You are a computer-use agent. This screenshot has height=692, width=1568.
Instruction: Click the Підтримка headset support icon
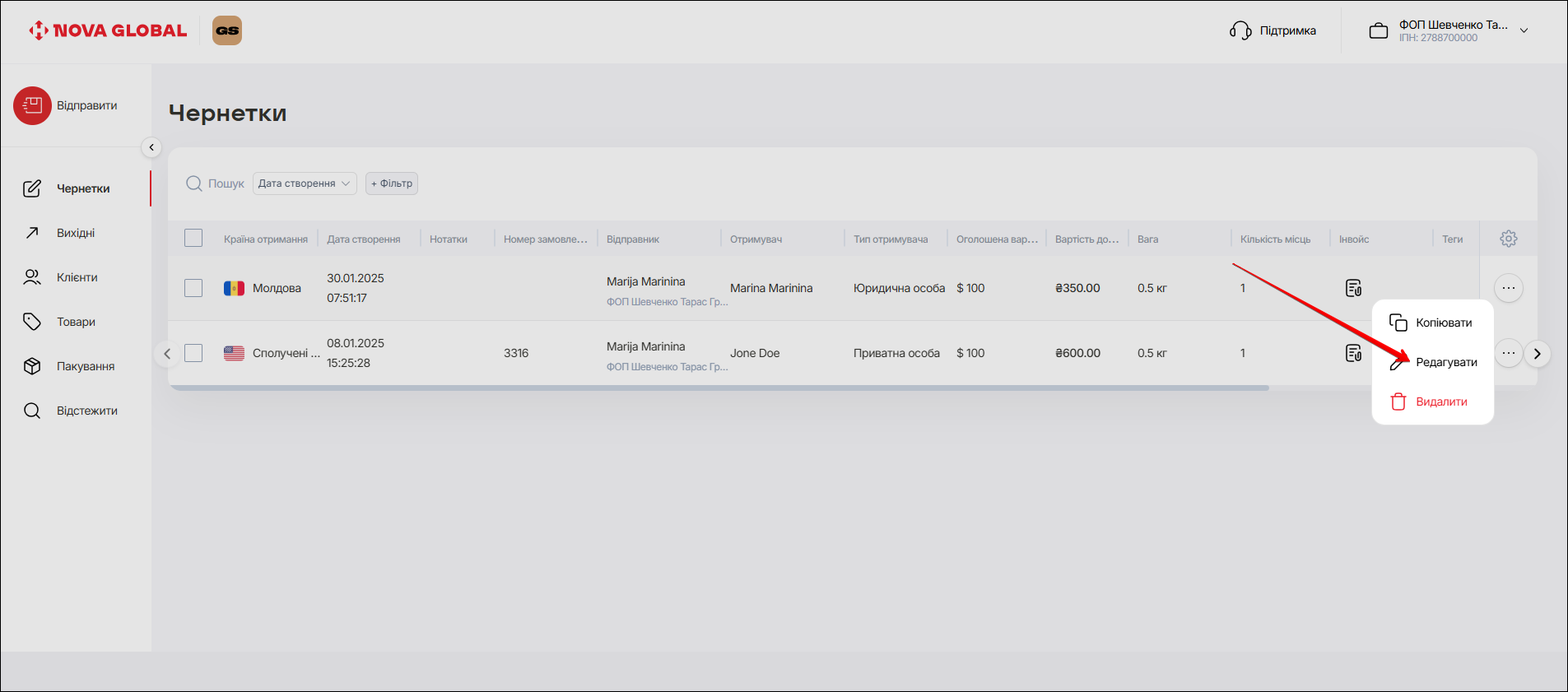coord(1240,30)
